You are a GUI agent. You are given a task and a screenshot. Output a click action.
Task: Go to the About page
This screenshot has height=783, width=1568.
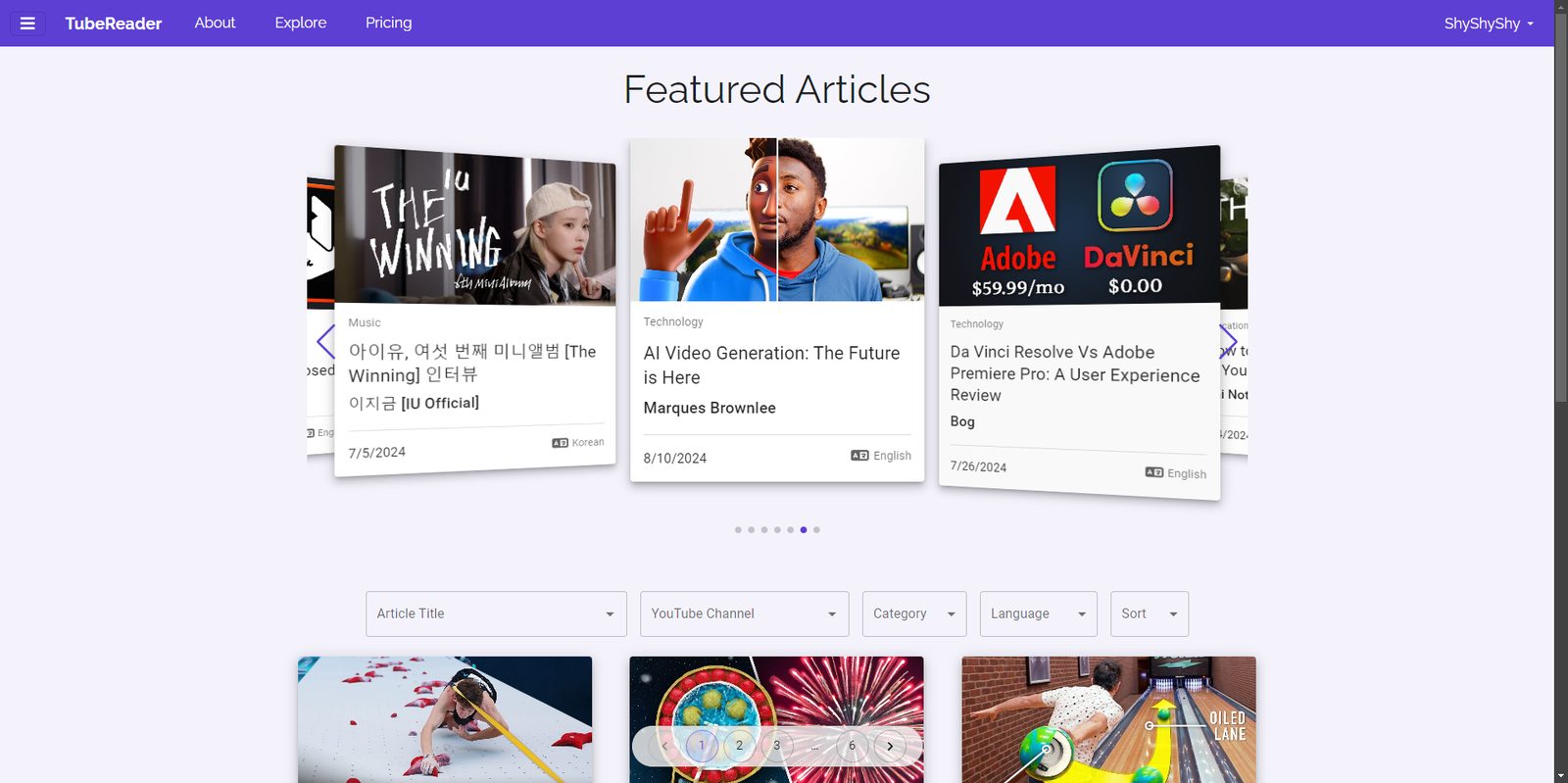pyautogui.click(x=215, y=23)
